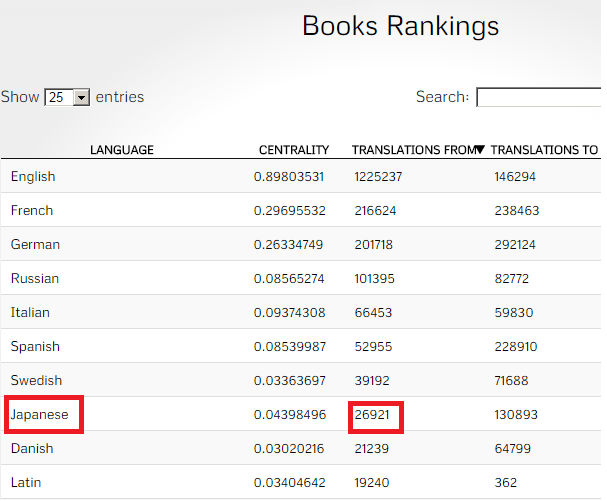Click translations to value 71688
Screen dimensions: 607x501
coord(511,381)
